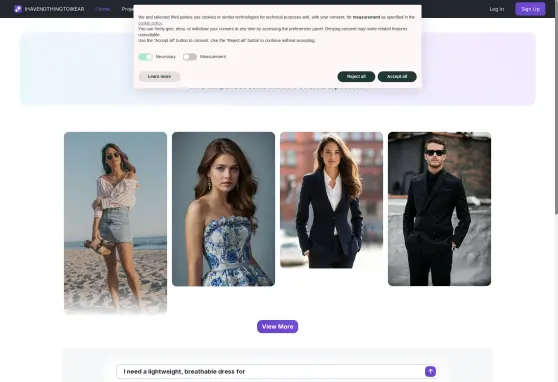Click Learn more in cookie banner
Viewport: 558px width, 382px height.
pos(159,77)
